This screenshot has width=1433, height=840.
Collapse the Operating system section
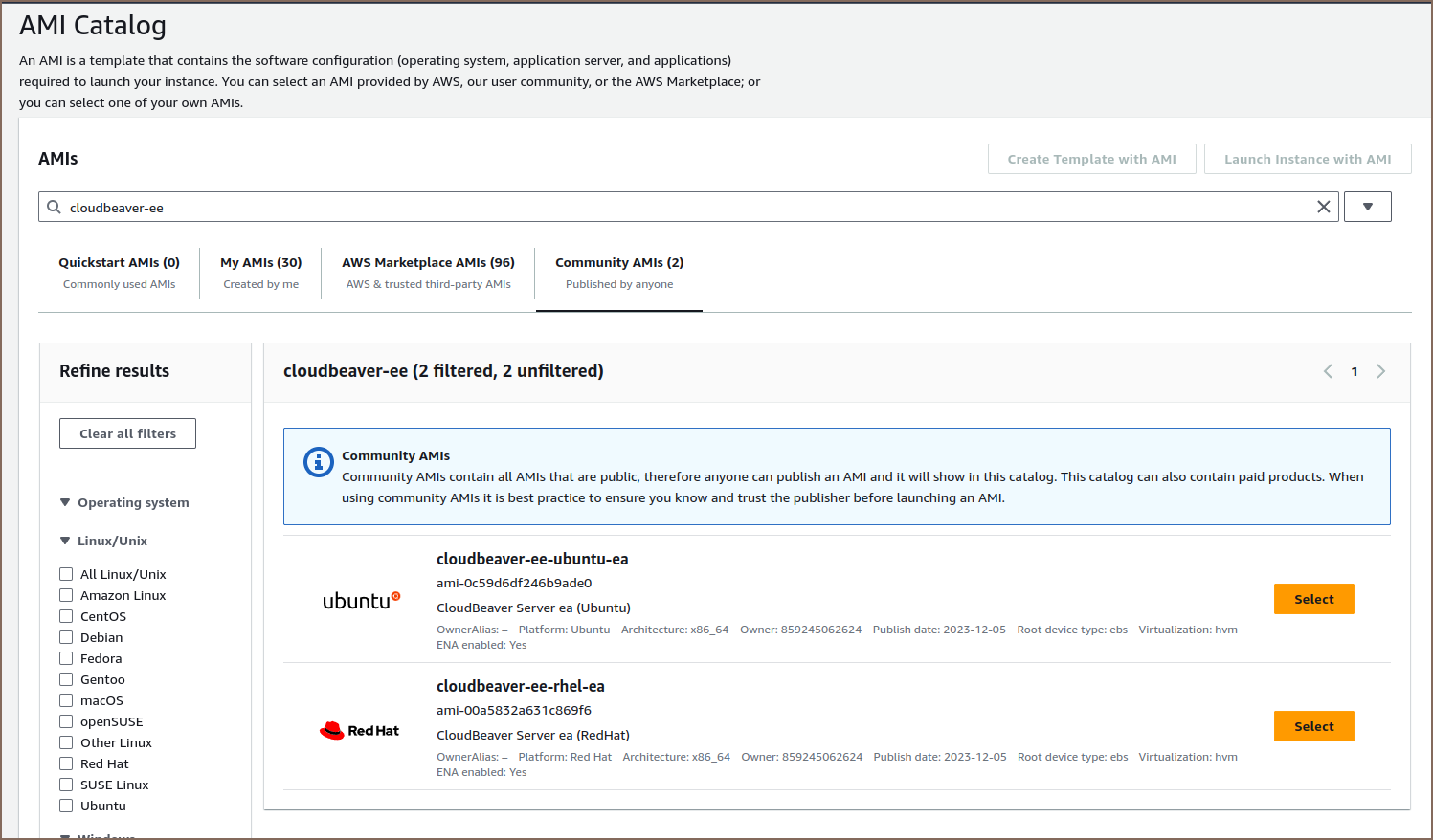click(65, 502)
